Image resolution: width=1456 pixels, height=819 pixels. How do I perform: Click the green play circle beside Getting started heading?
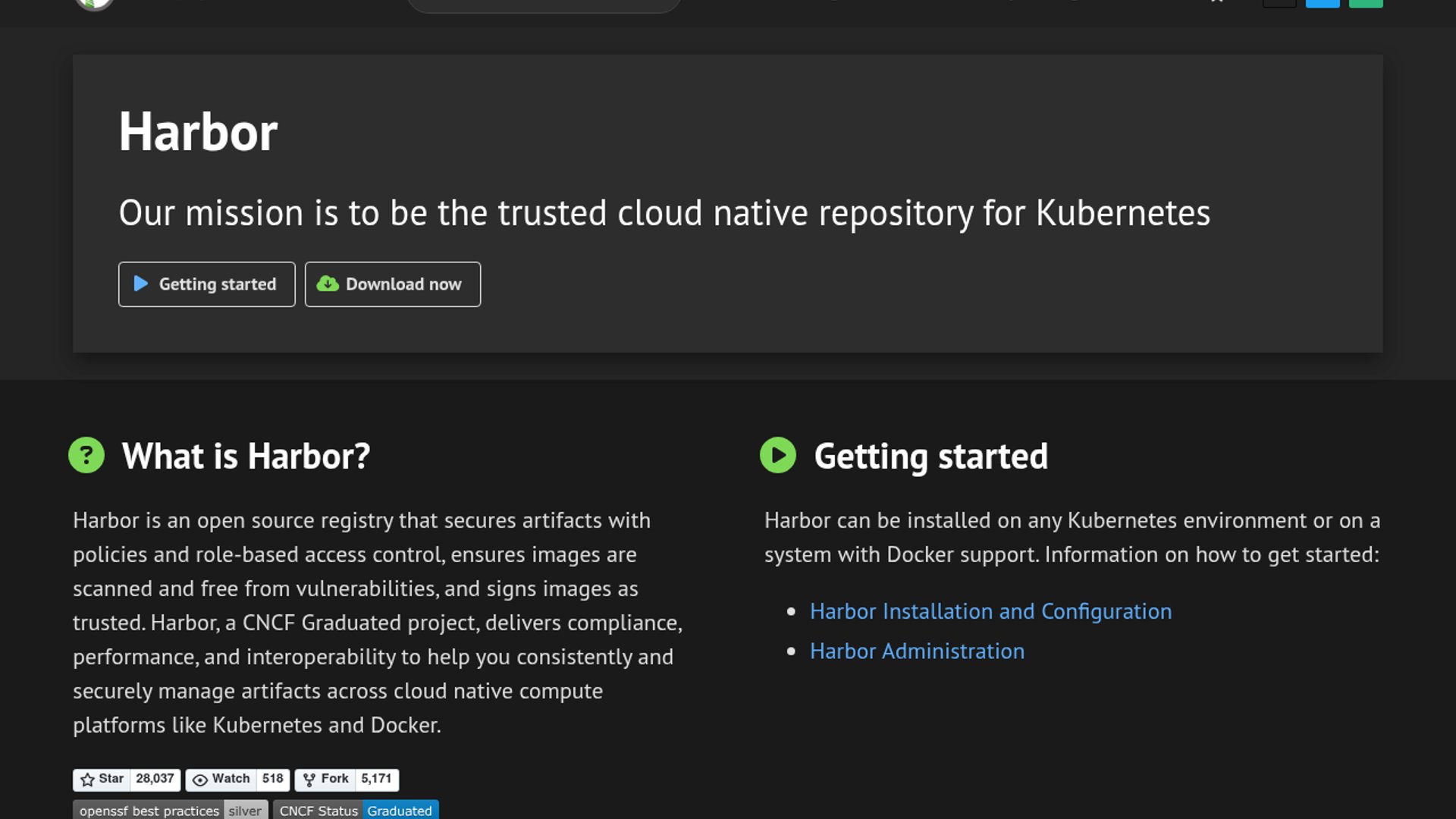tap(778, 455)
